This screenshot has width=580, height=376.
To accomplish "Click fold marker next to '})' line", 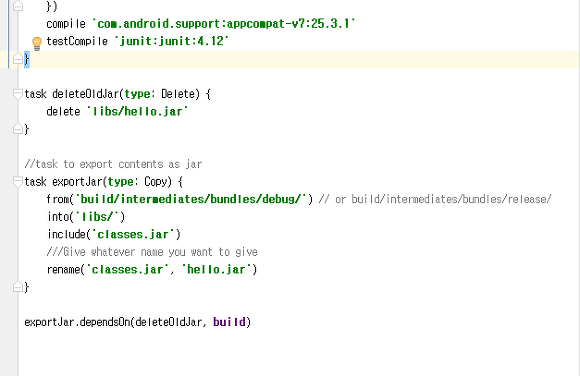I will (17, 6).
